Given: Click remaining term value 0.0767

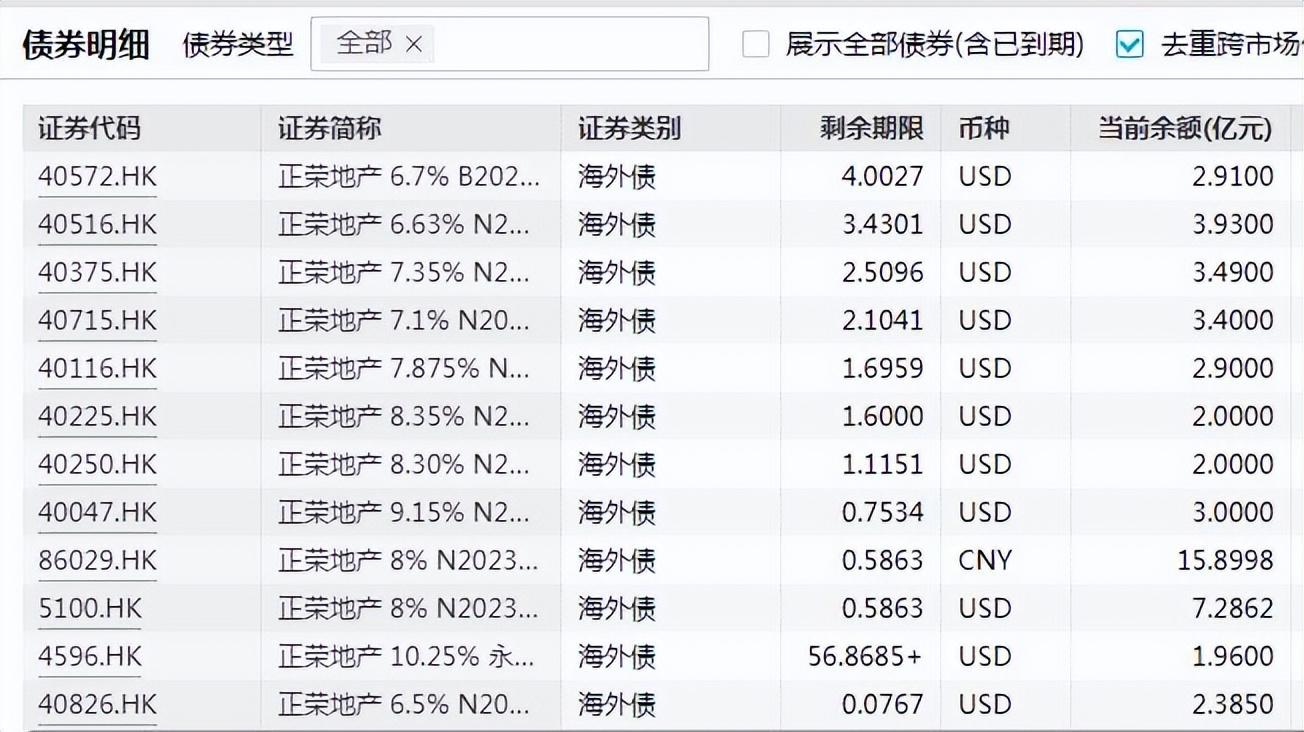Looking at the screenshot, I should click(x=883, y=705).
